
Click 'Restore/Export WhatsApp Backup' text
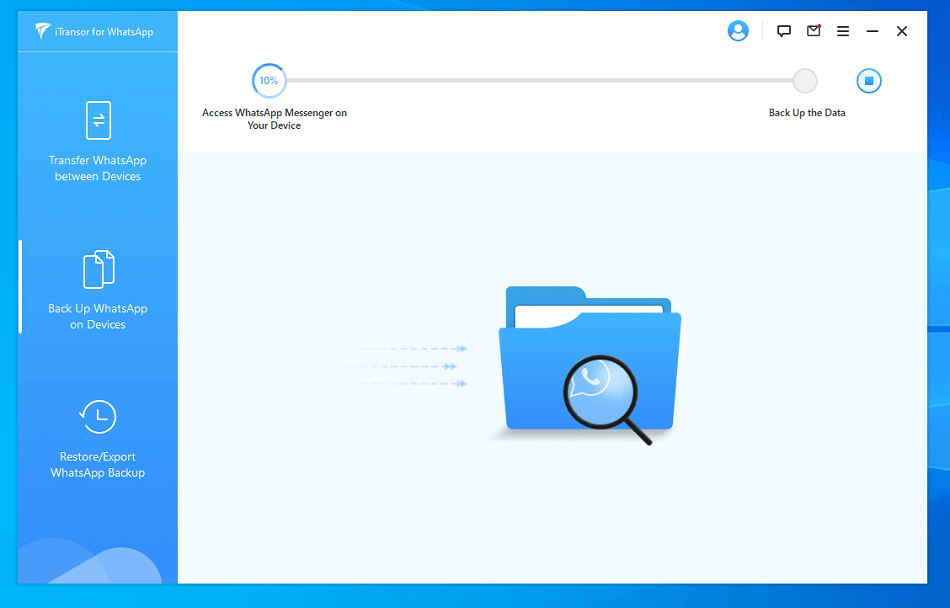98,464
